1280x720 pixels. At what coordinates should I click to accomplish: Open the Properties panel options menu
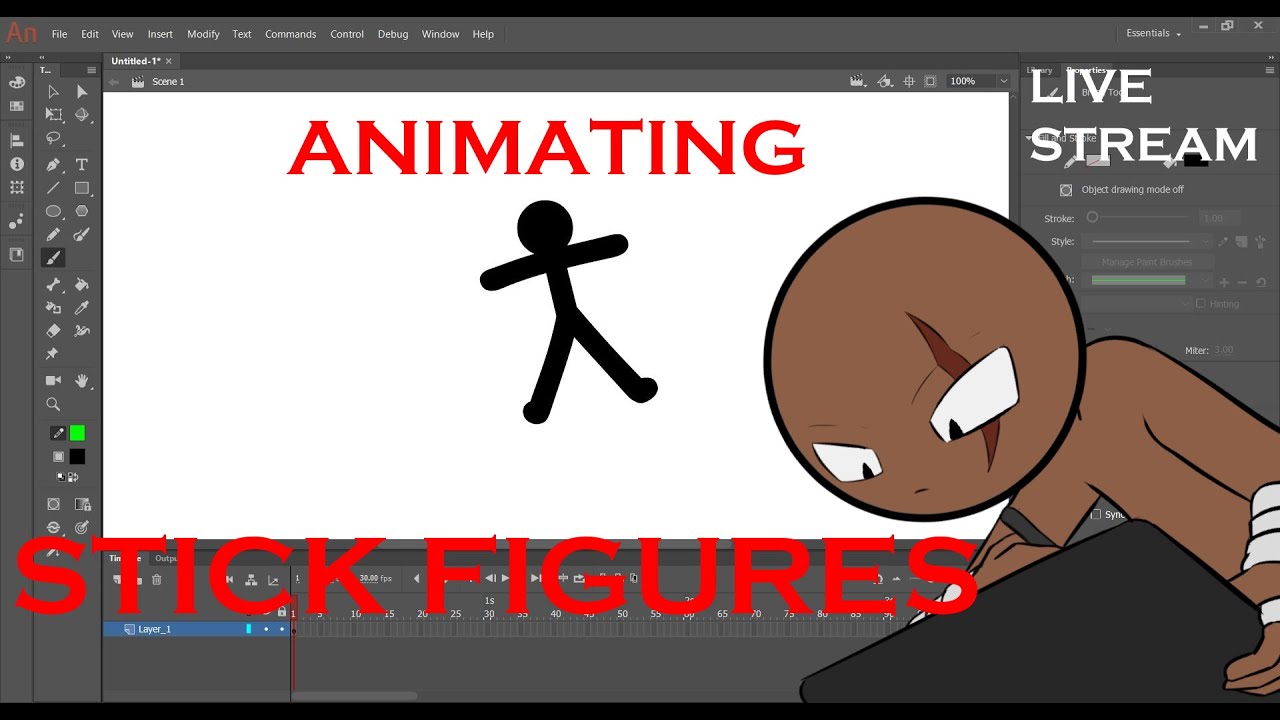coord(1268,70)
